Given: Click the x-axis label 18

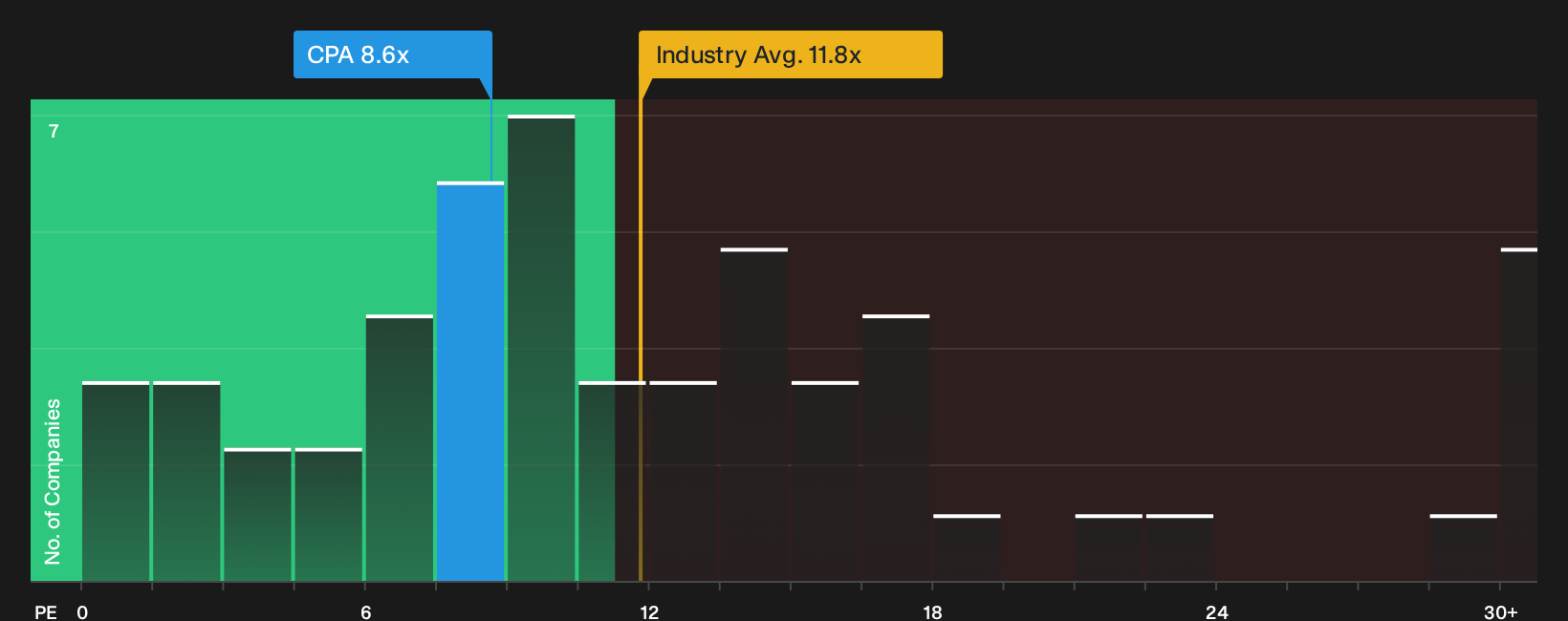Looking at the screenshot, I should click(x=933, y=611).
